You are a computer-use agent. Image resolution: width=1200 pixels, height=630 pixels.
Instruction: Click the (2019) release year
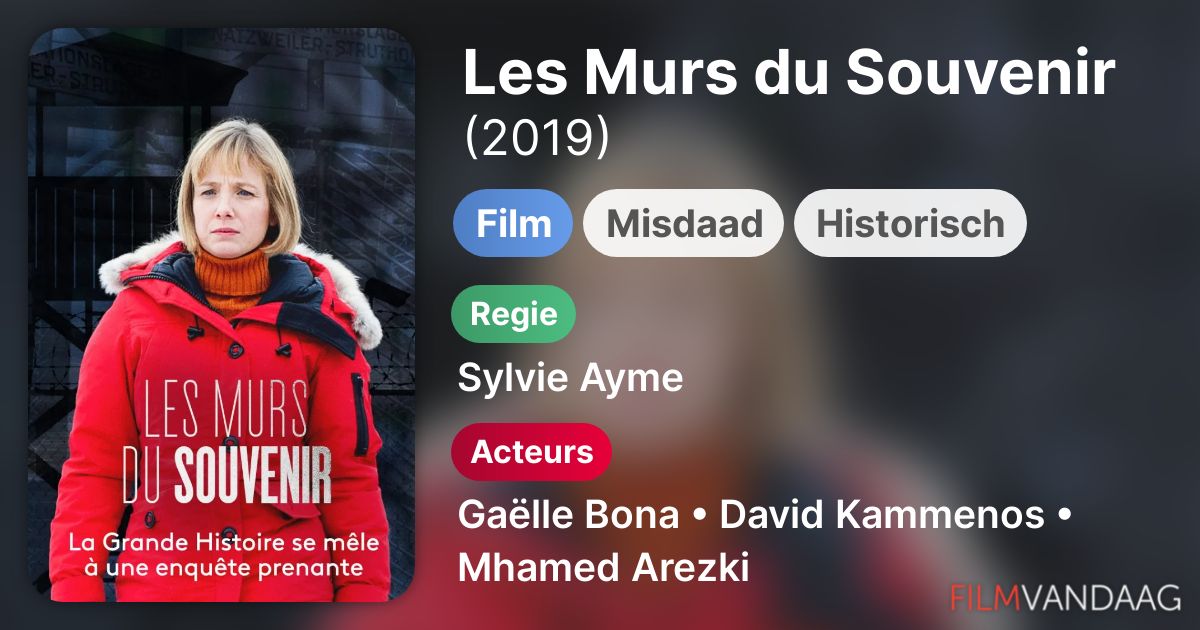(x=536, y=138)
